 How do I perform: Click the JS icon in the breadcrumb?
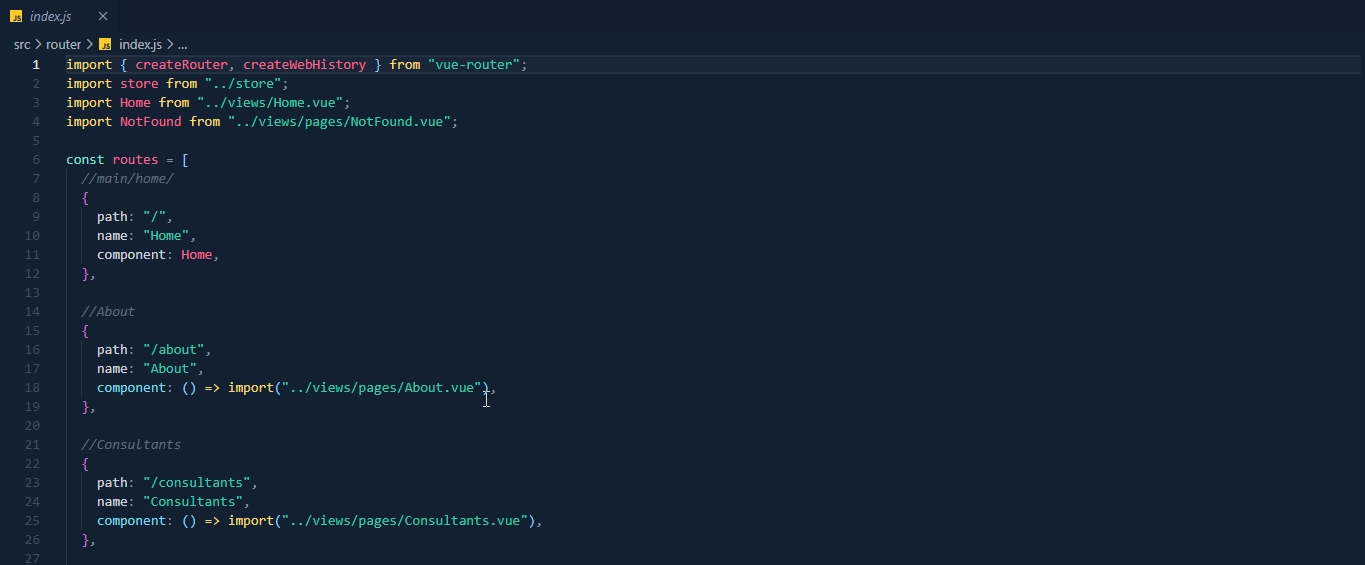[x=105, y=45]
